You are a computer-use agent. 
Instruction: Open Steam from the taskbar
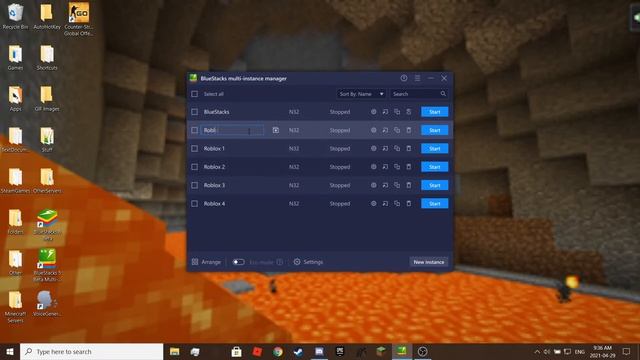pyautogui.click(x=298, y=351)
